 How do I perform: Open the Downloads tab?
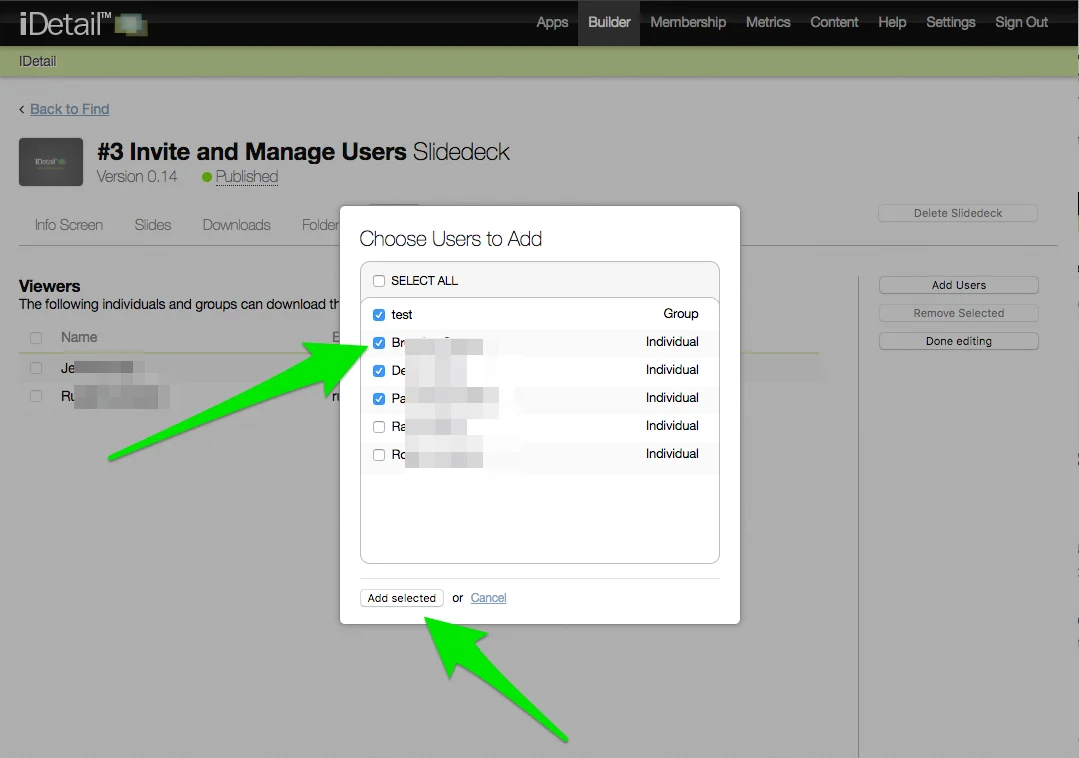coord(236,225)
